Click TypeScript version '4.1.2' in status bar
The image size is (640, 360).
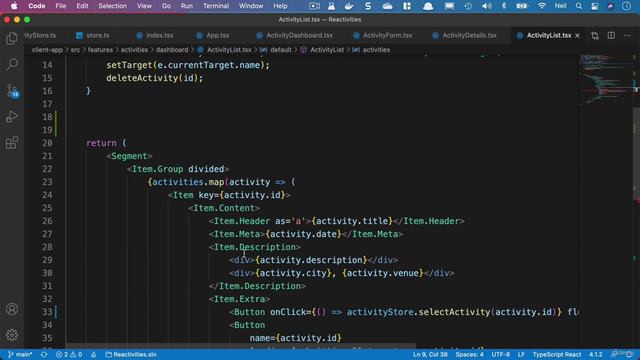point(596,354)
